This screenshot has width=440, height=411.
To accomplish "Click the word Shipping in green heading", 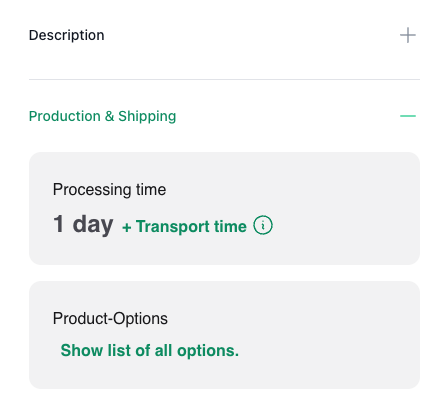I will coord(147,117).
